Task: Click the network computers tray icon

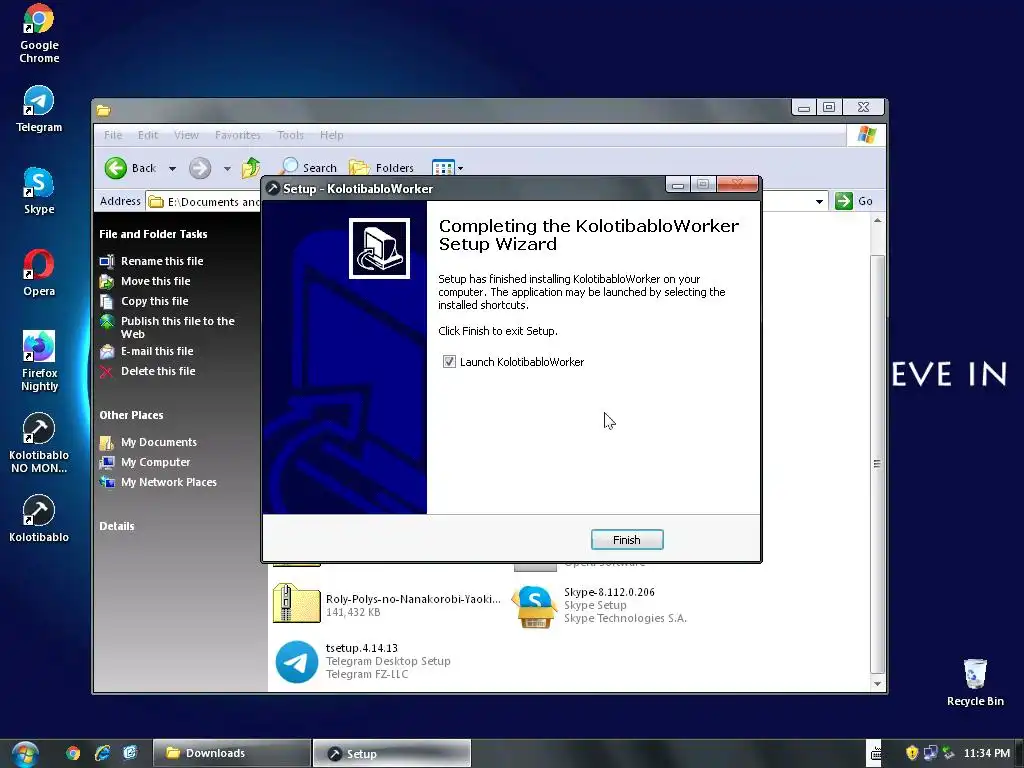Action: coord(930,753)
